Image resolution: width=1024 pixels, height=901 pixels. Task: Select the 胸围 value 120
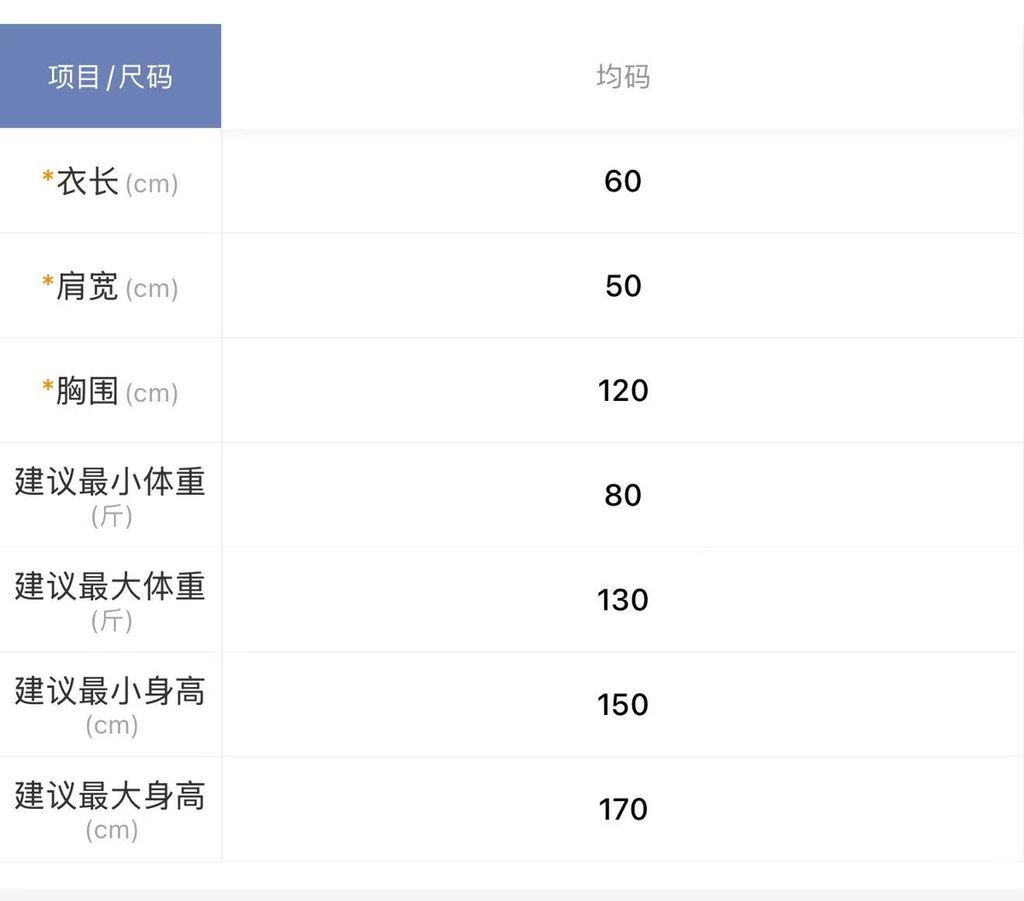coord(623,390)
